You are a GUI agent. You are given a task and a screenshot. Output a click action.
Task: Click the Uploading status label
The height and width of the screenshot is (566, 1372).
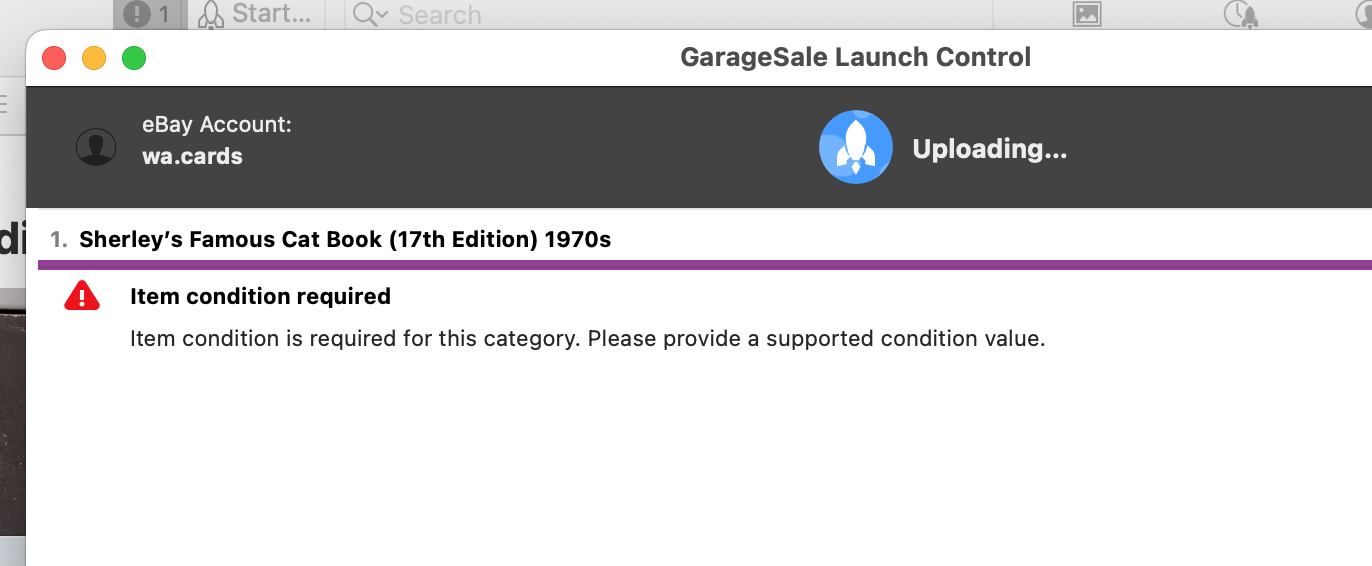click(990, 149)
